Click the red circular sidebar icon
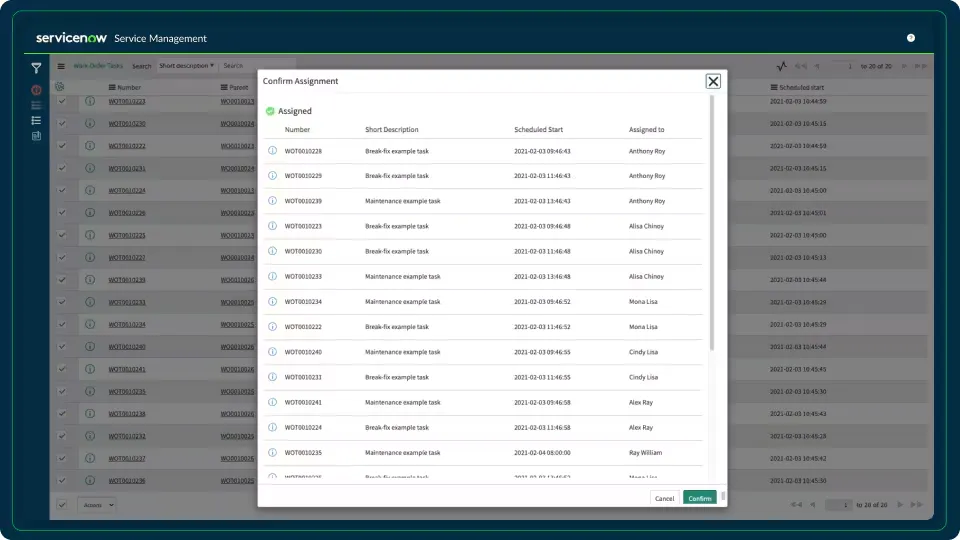 pyautogui.click(x=36, y=90)
